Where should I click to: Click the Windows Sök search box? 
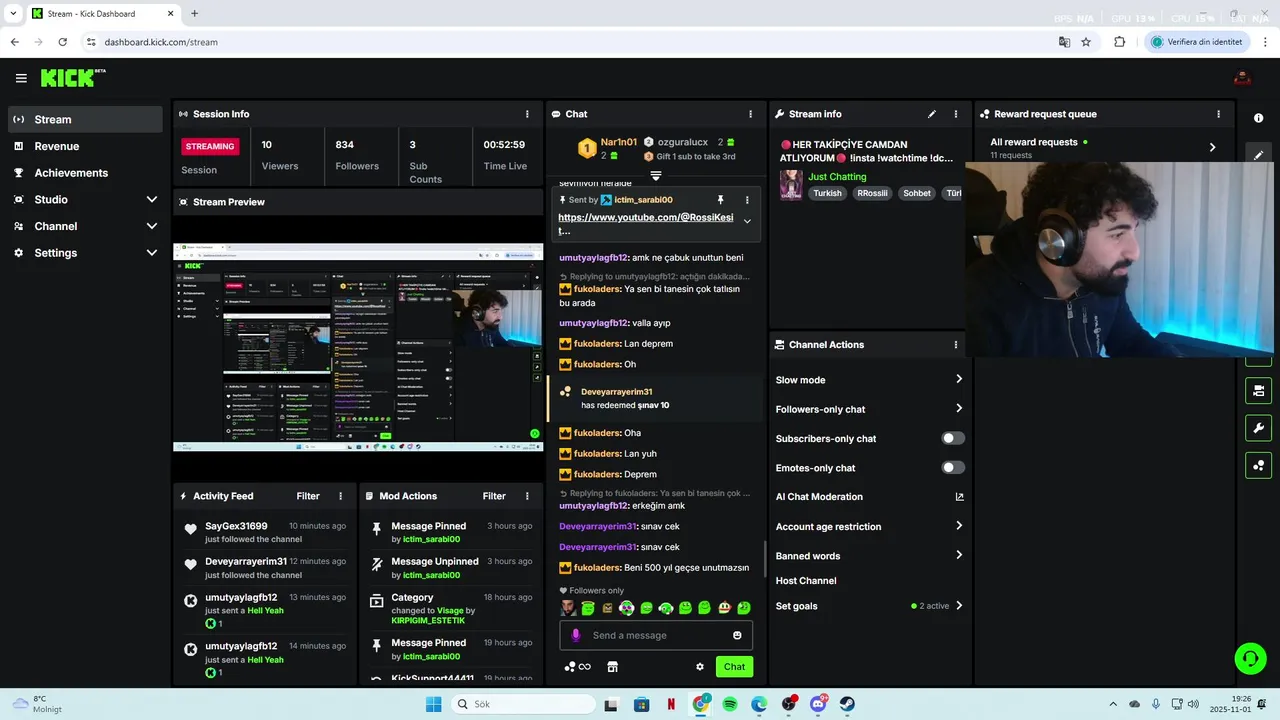pos(522,704)
